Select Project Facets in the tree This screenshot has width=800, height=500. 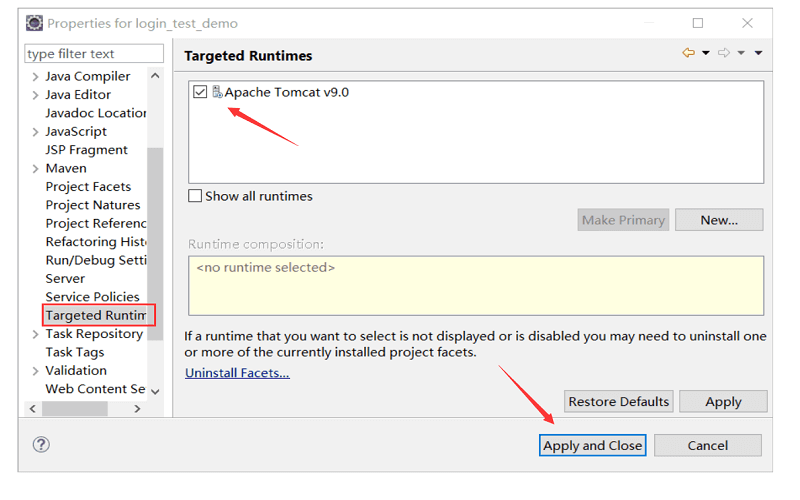click(88, 187)
